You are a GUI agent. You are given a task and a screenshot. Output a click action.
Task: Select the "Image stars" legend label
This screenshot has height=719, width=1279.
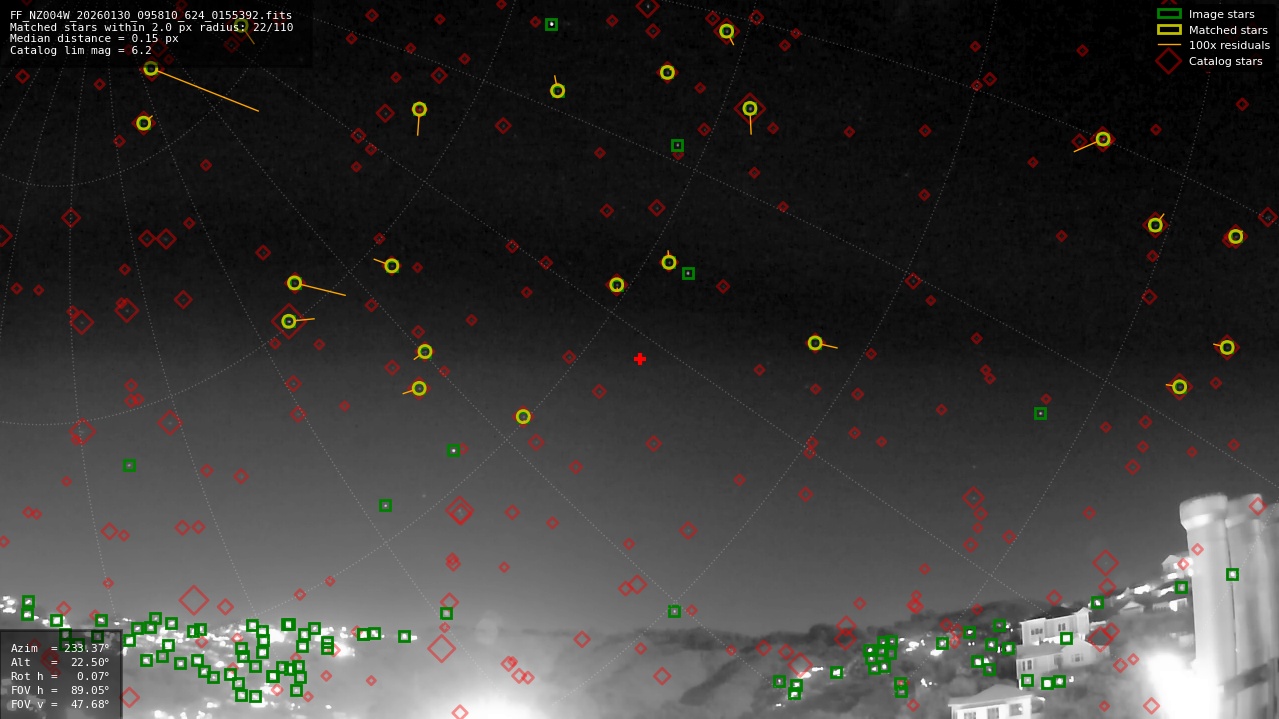1221,14
